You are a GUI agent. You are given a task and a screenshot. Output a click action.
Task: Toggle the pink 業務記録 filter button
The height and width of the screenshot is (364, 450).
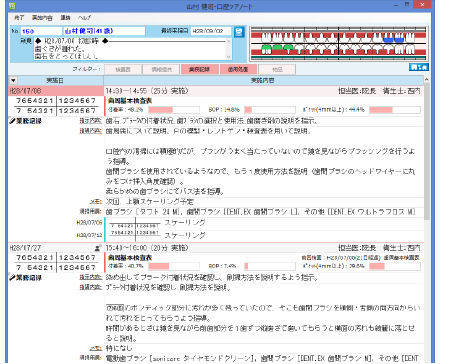click(x=199, y=70)
